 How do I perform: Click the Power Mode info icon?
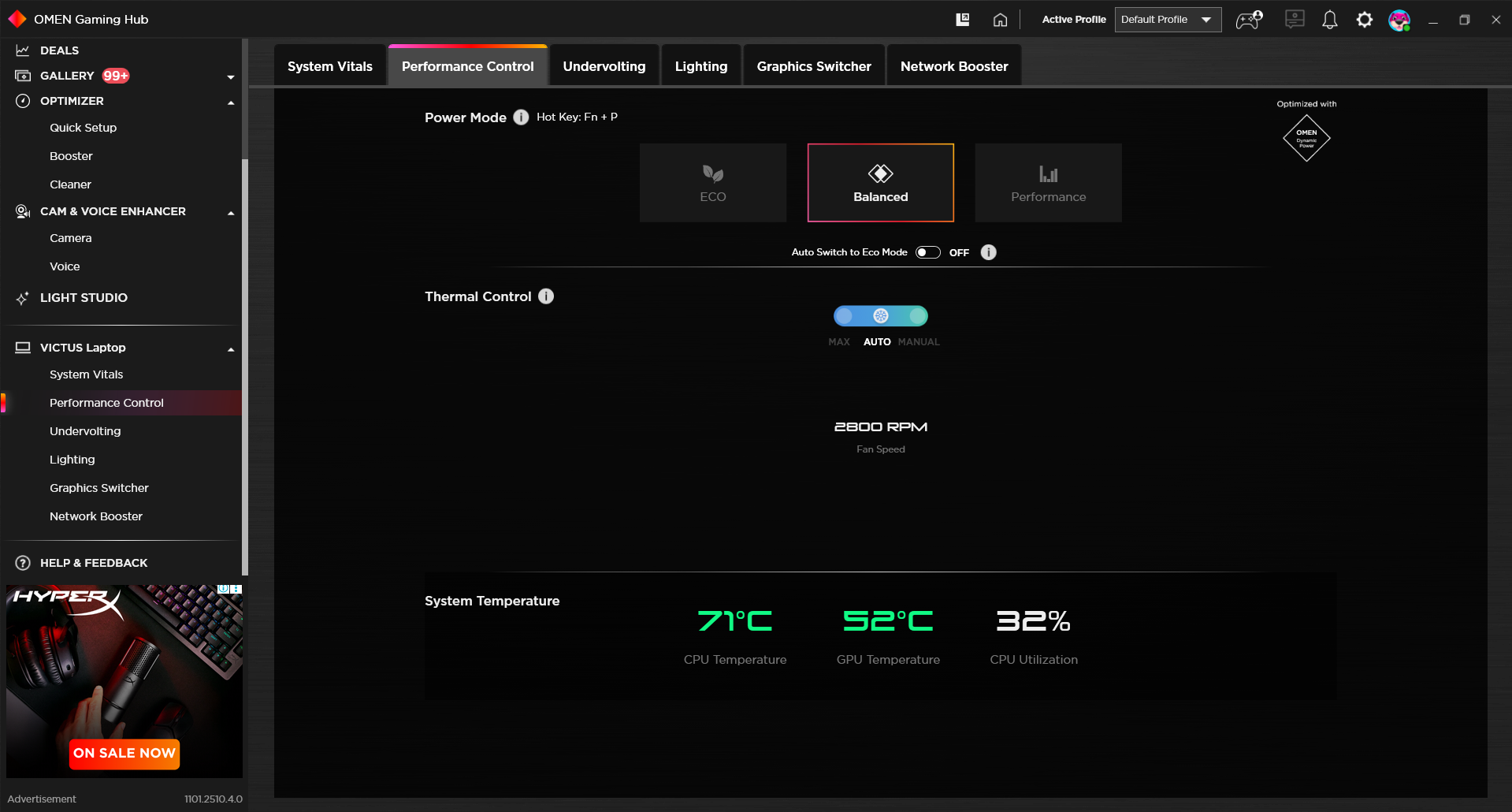(521, 117)
